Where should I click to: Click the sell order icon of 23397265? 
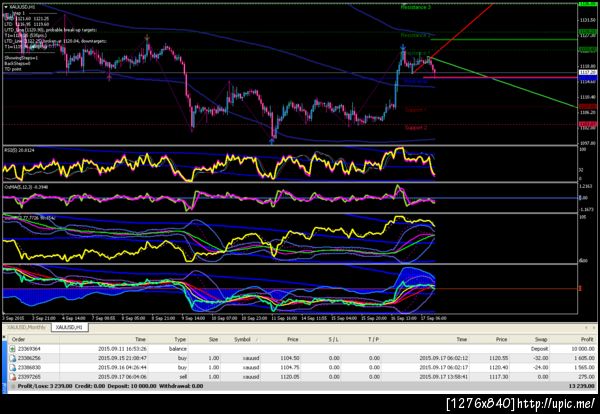click(x=12, y=377)
